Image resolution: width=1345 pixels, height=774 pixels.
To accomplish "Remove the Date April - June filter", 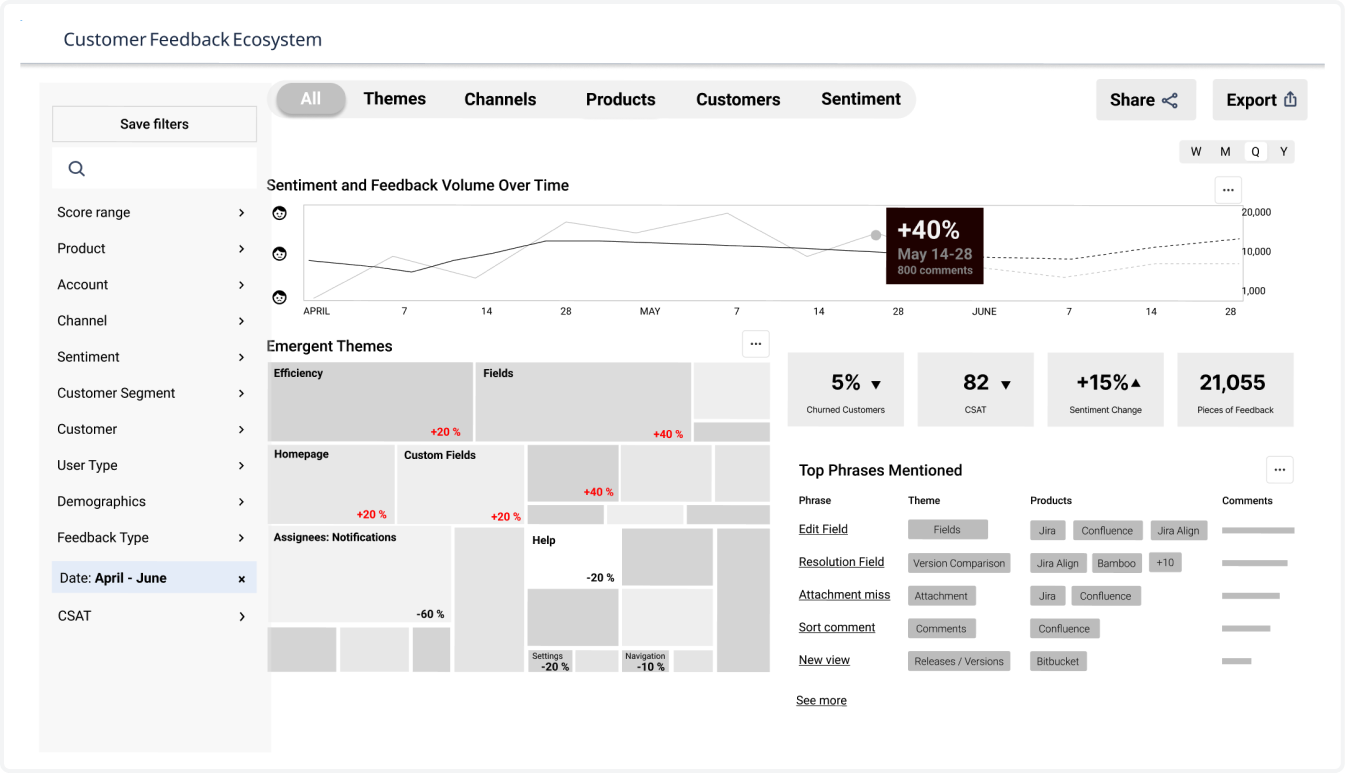I will (241, 579).
